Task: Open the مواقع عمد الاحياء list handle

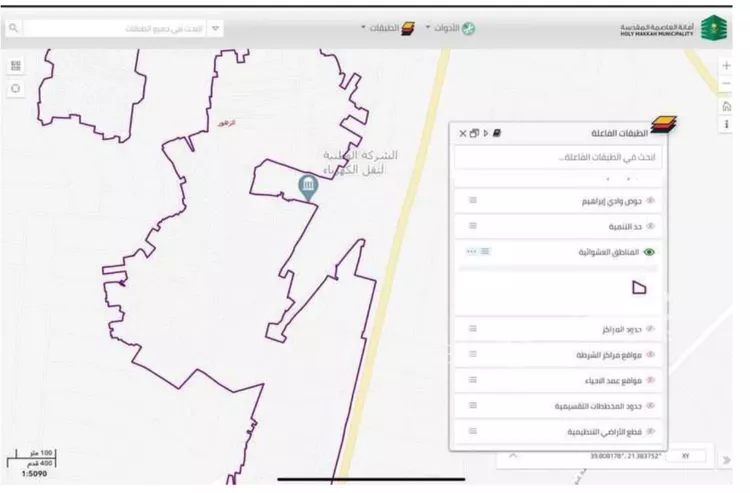Action: pyautogui.click(x=473, y=380)
